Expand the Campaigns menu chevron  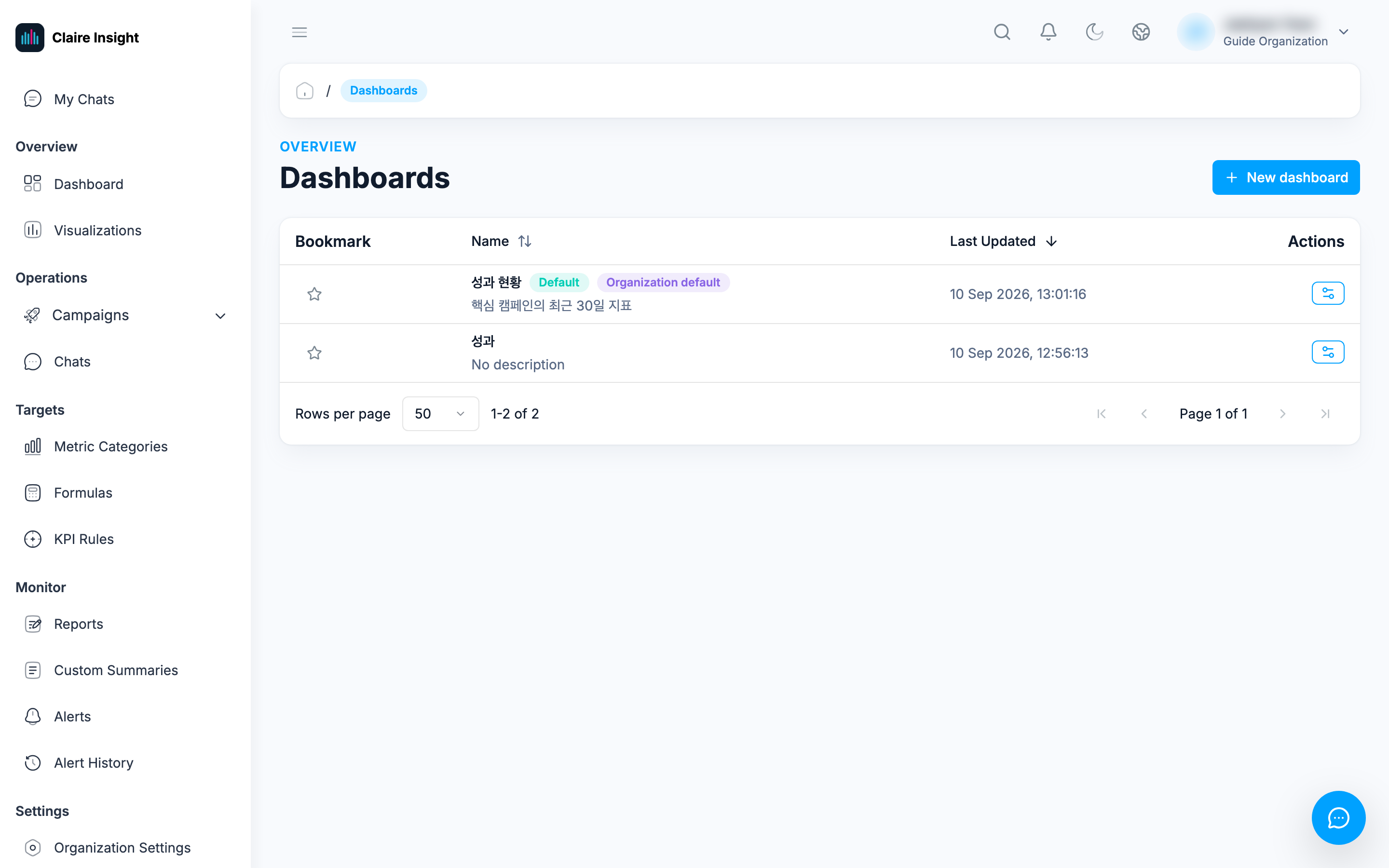(220, 316)
